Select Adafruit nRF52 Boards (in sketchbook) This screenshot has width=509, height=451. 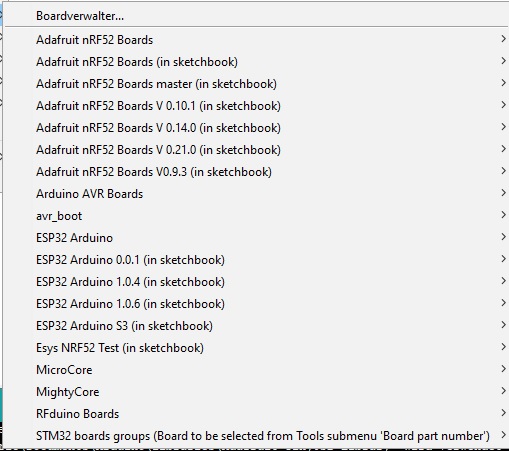(x=256, y=62)
